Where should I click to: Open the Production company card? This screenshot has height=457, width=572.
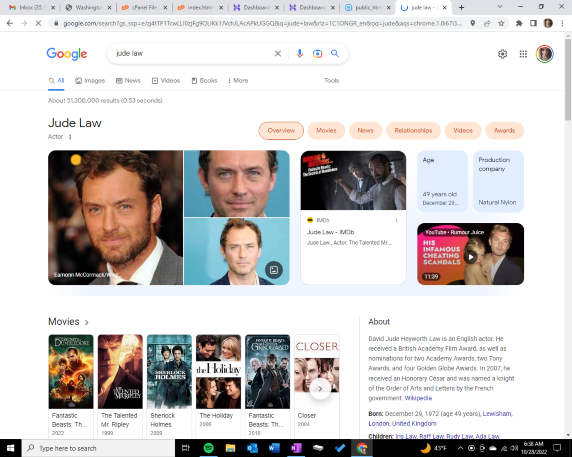coord(498,181)
